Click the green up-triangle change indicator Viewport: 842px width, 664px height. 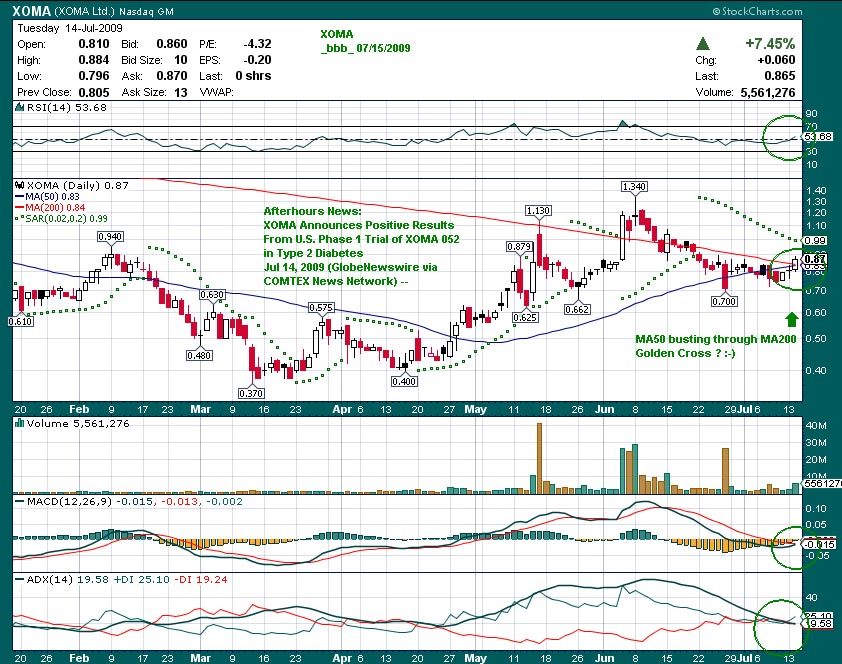coord(702,43)
